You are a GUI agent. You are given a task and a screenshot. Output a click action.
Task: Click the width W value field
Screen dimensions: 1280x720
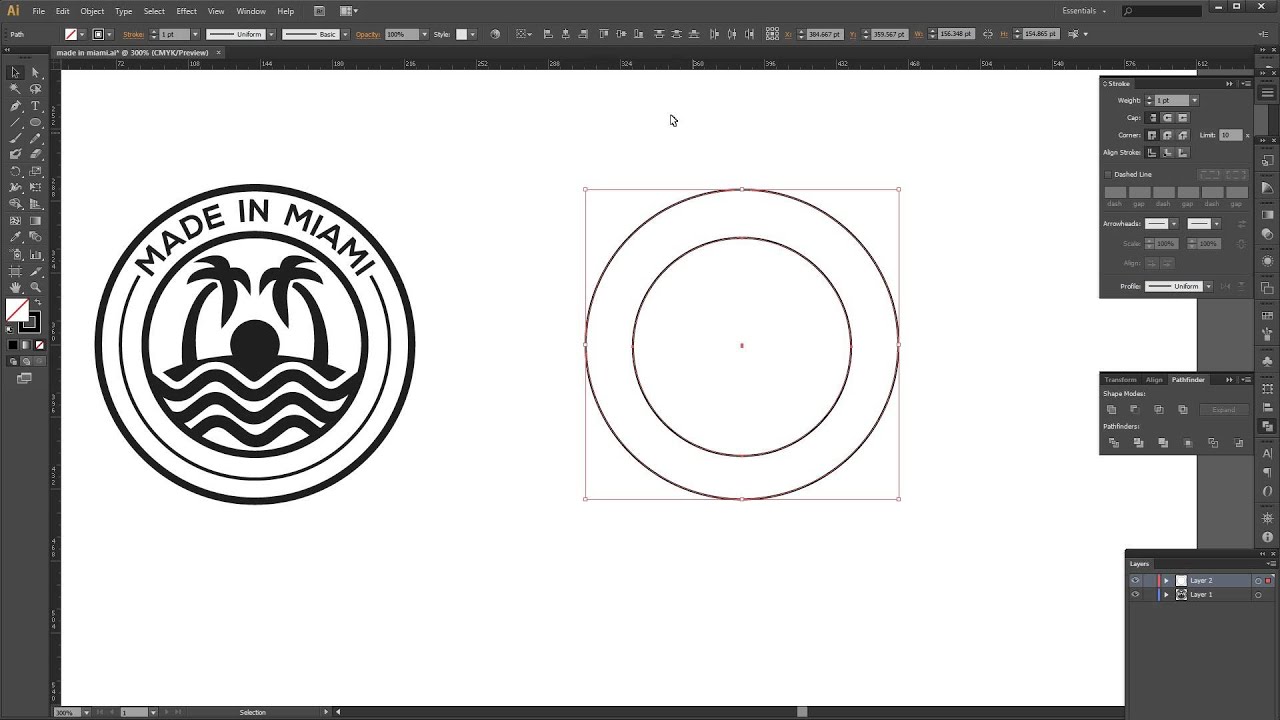pyautogui.click(x=957, y=34)
